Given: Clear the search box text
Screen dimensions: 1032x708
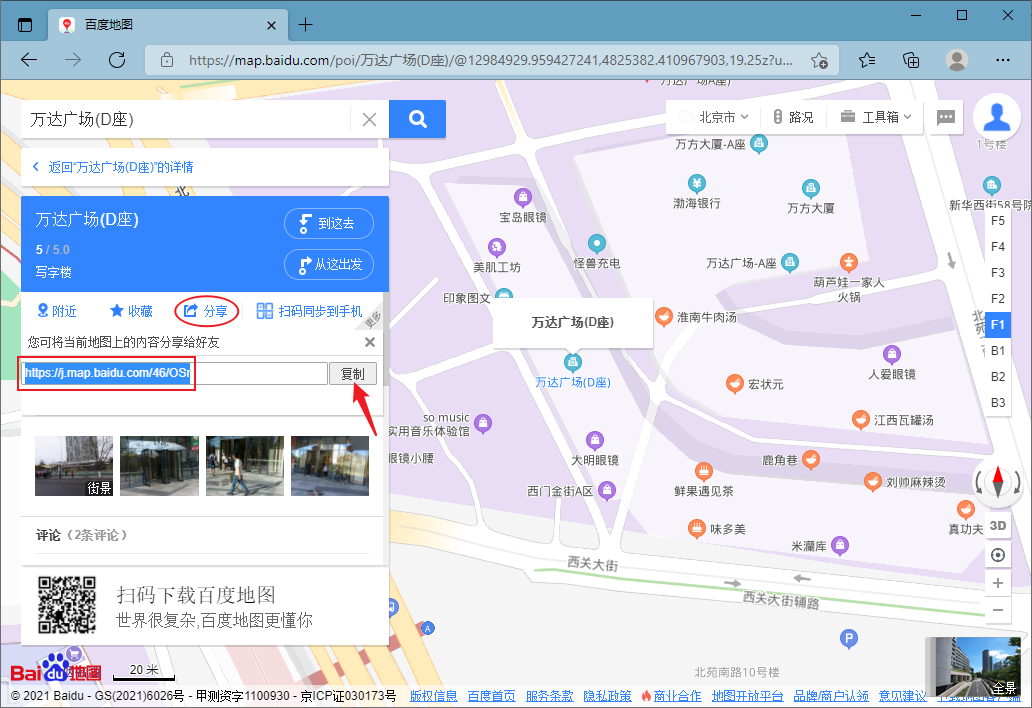Looking at the screenshot, I should tap(369, 119).
